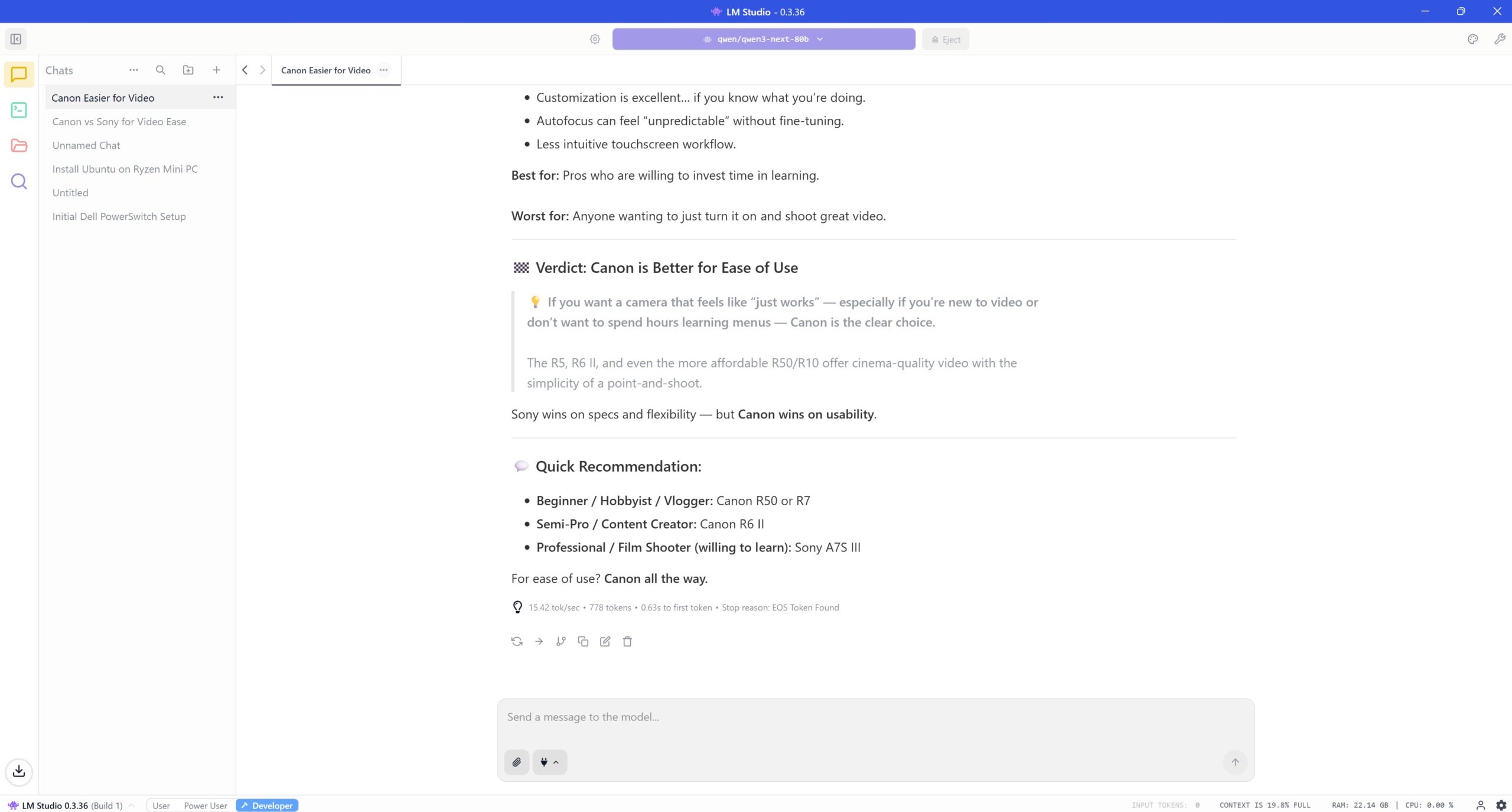Open options for Canon Easier for Video tab
The image size is (1512, 812).
[383, 70]
